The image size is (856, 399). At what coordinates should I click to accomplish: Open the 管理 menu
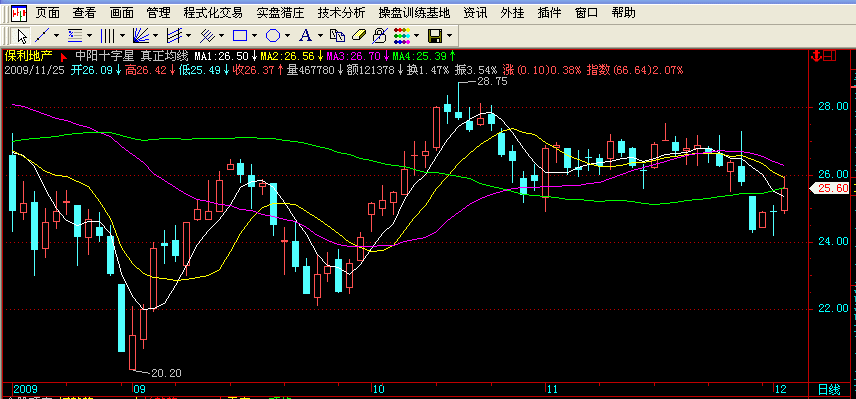pyautogui.click(x=159, y=13)
